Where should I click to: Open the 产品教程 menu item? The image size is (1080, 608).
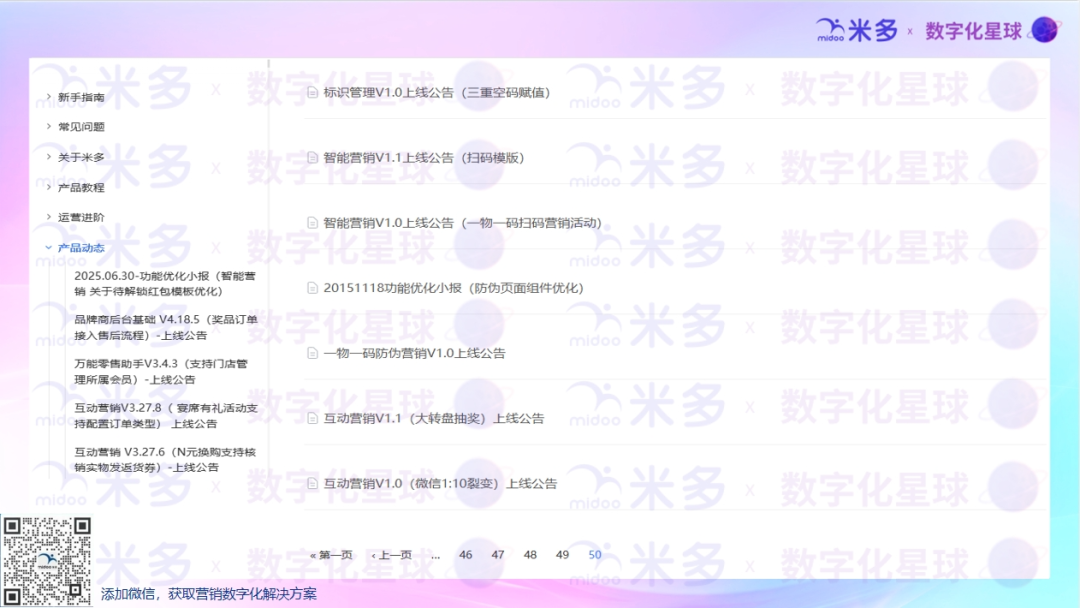tap(81, 187)
